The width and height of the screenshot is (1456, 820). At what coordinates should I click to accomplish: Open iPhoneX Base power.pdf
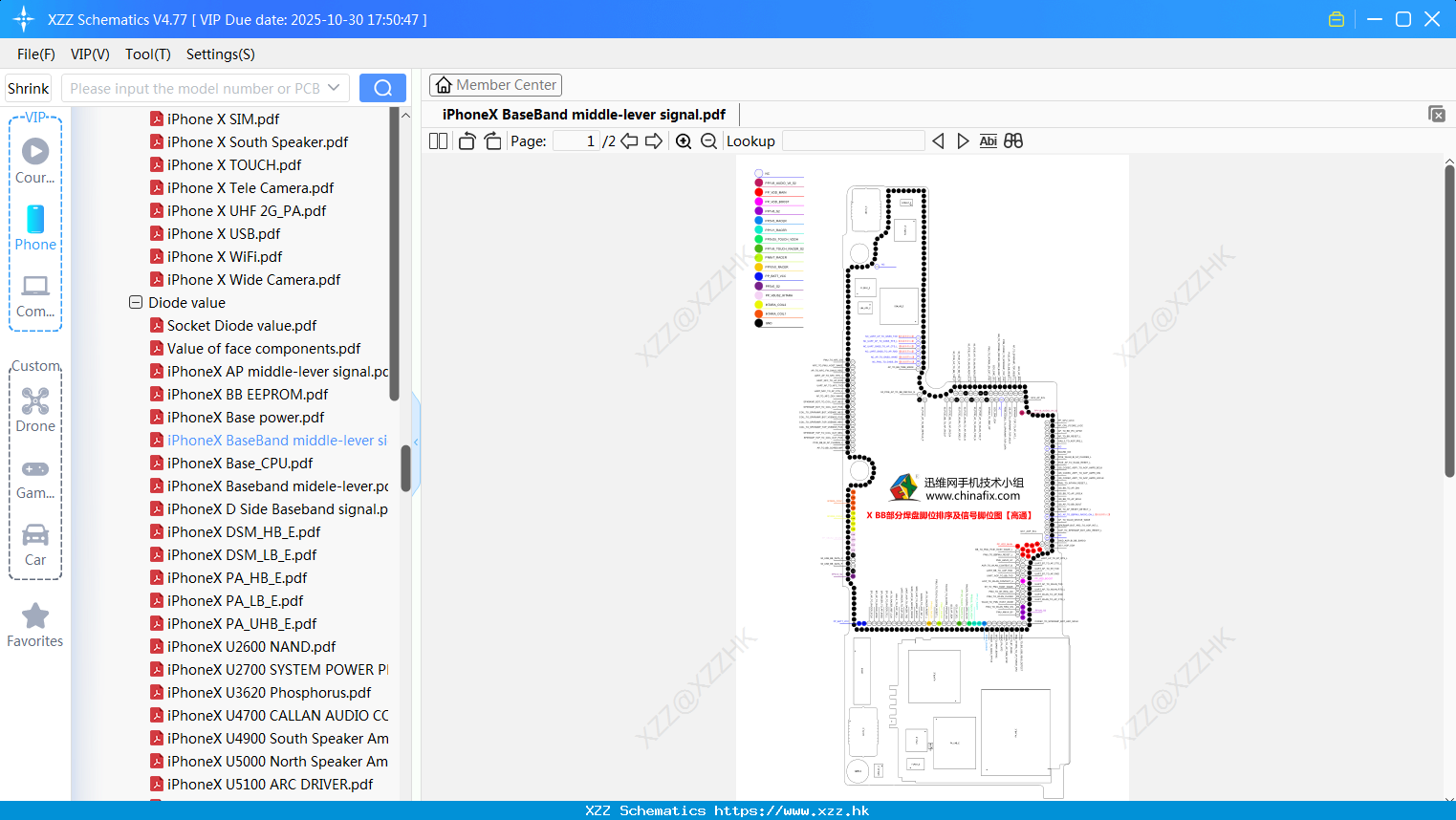tap(237, 417)
